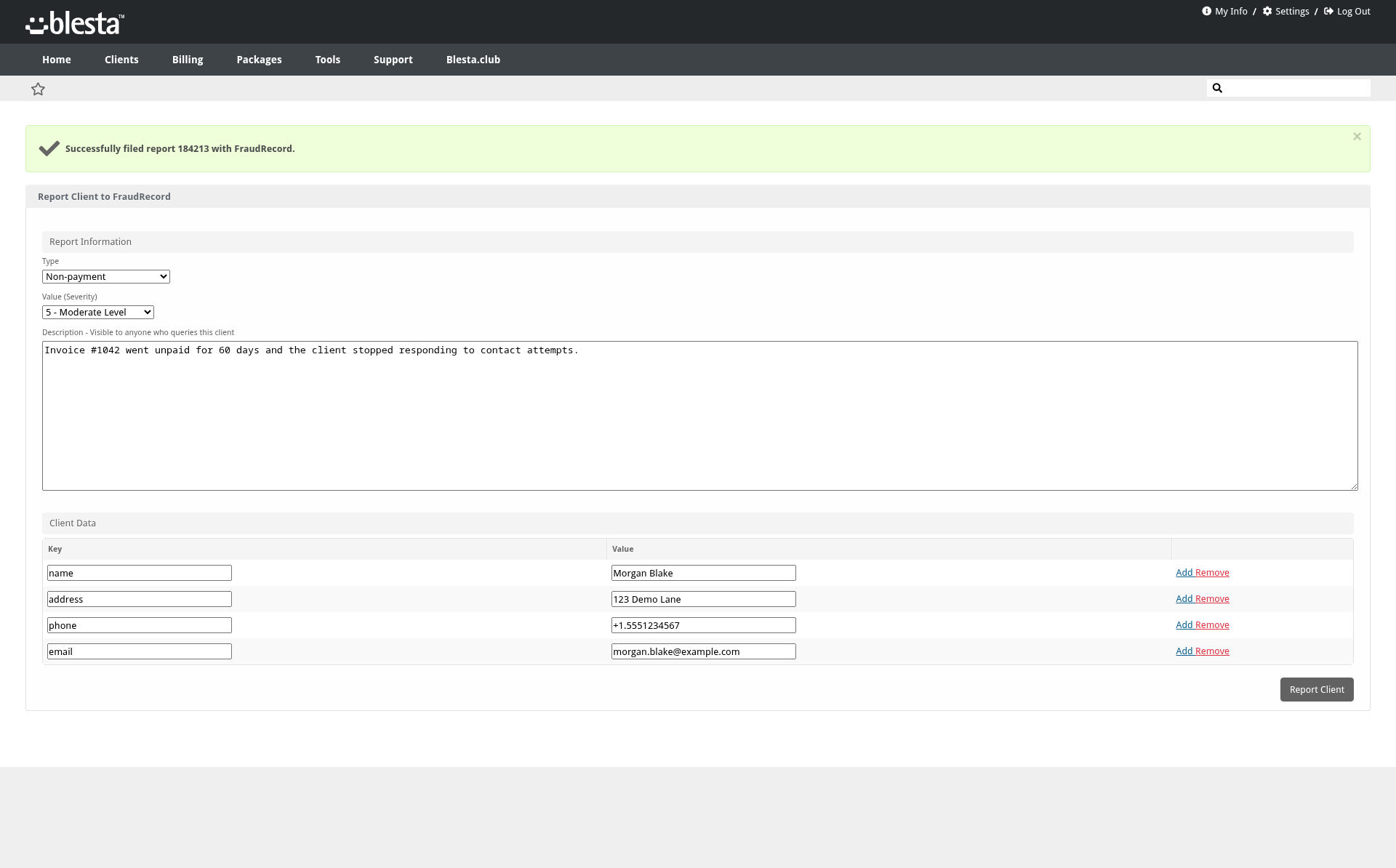Click the success checkmark icon
The height and width of the screenshot is (868, 1396).
click(x=49, y=148)
